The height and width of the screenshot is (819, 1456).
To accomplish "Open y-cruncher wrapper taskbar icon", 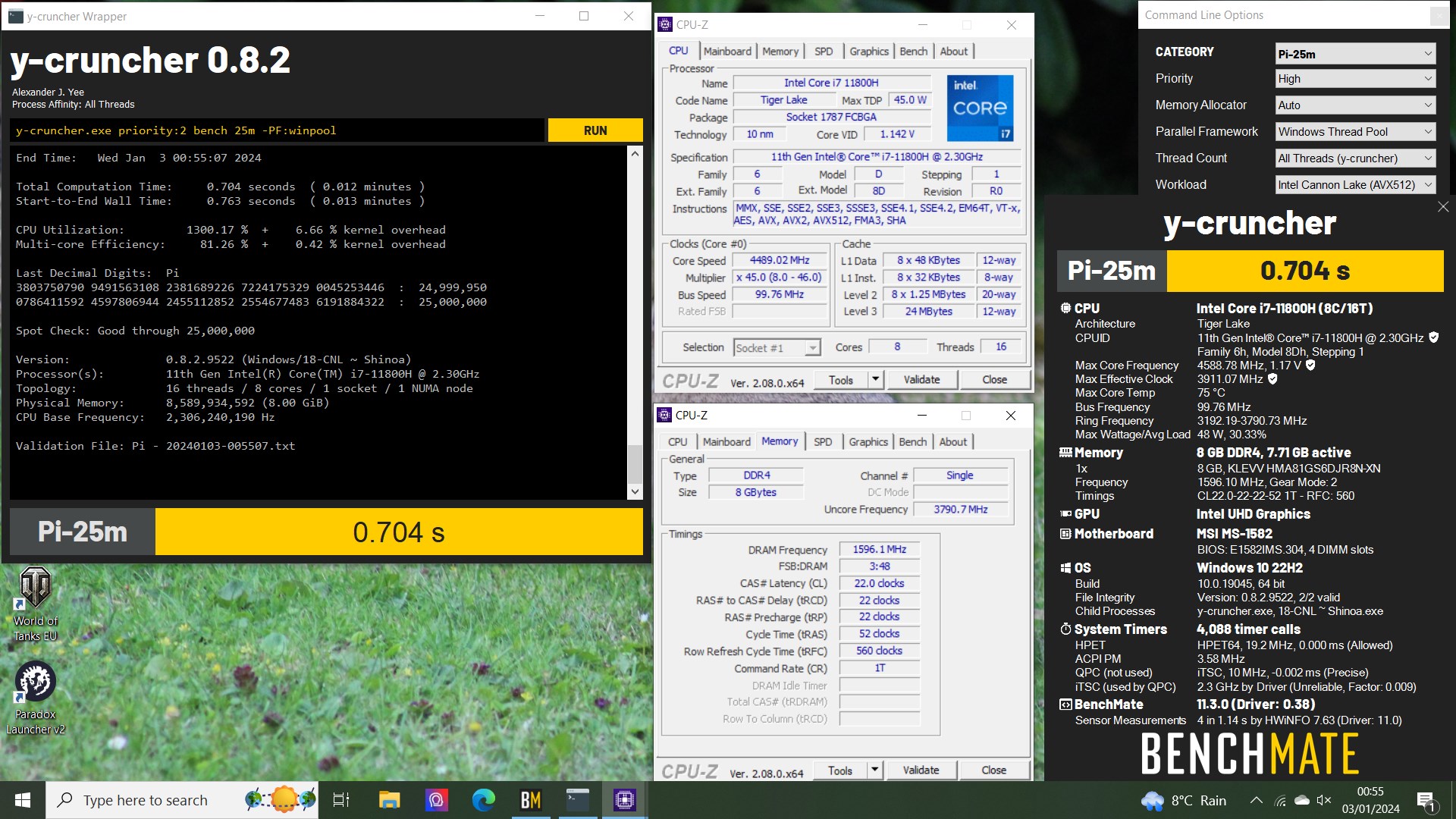I will coord(578,800).
